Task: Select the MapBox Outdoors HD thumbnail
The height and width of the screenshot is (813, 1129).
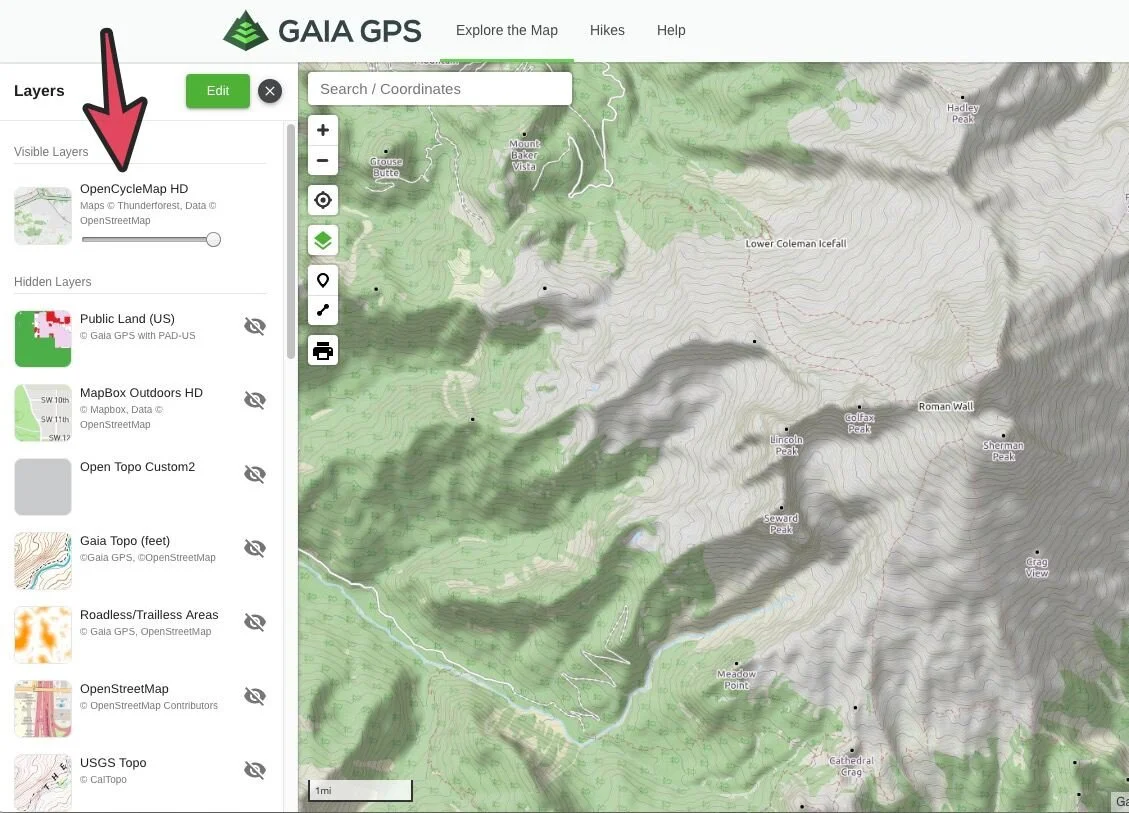Action: [43, 413]
